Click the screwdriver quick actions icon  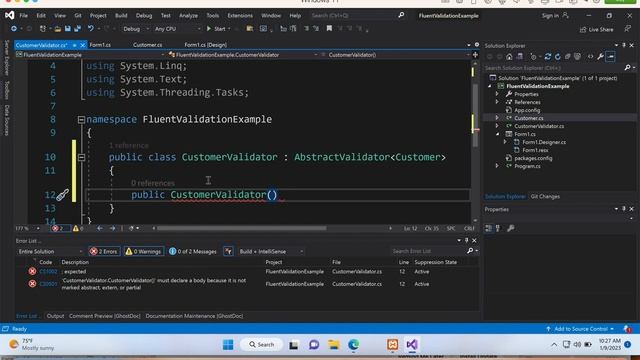coord(62,195)
